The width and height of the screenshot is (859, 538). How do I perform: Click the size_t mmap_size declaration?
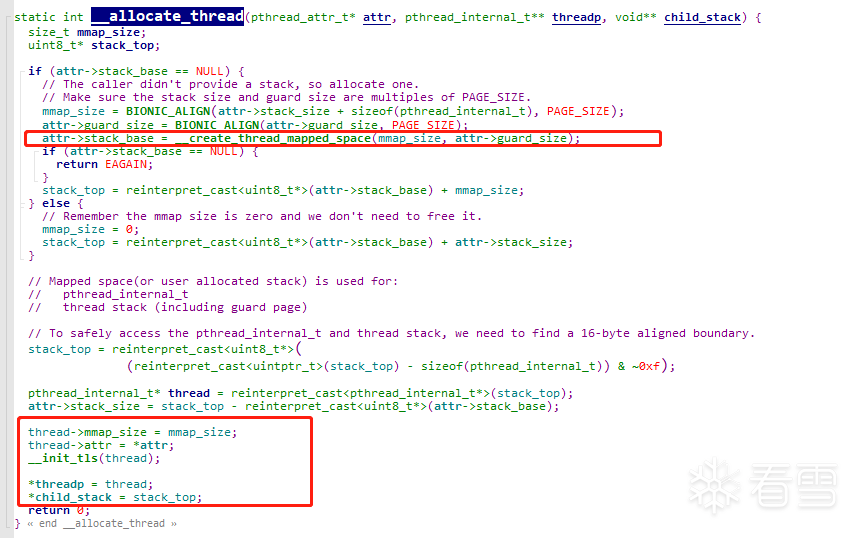87,32
